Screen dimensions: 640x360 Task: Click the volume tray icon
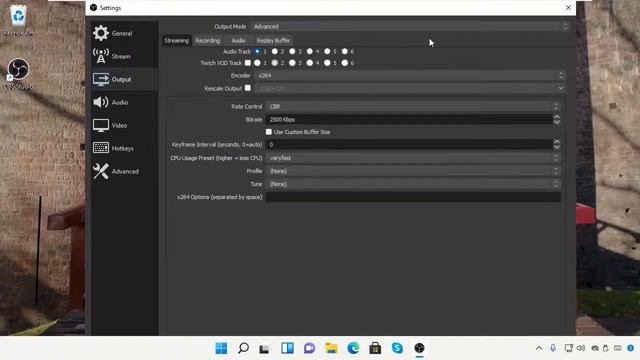coord(581,348)
